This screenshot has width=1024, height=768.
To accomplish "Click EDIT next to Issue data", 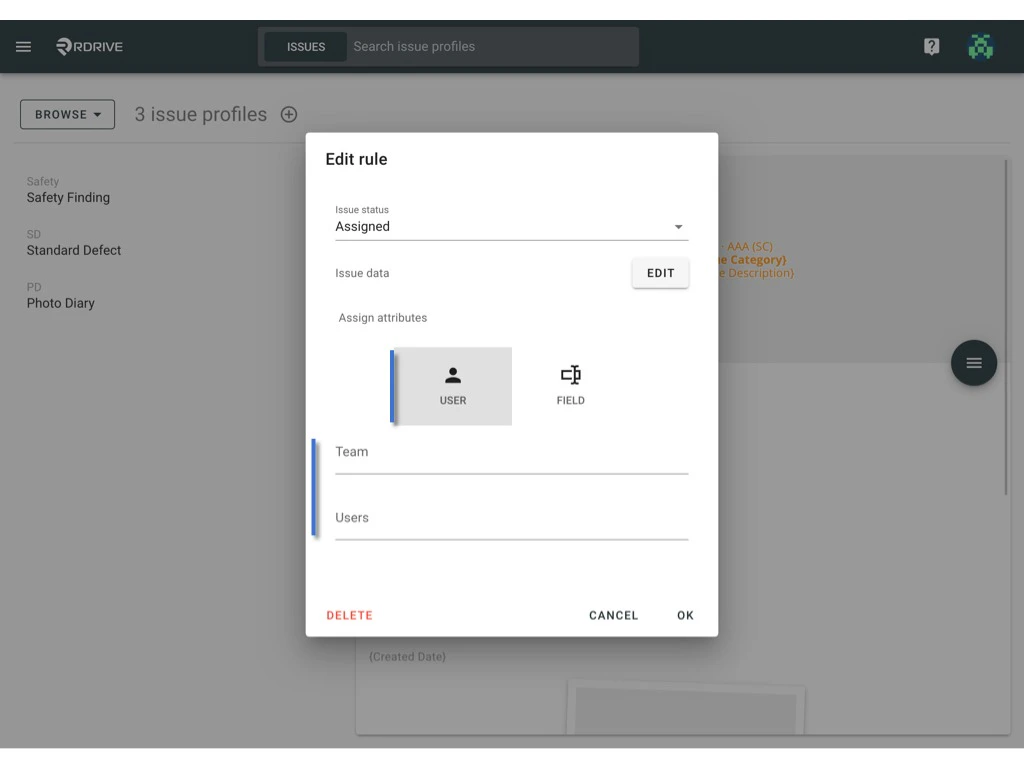I will [660, 272].
